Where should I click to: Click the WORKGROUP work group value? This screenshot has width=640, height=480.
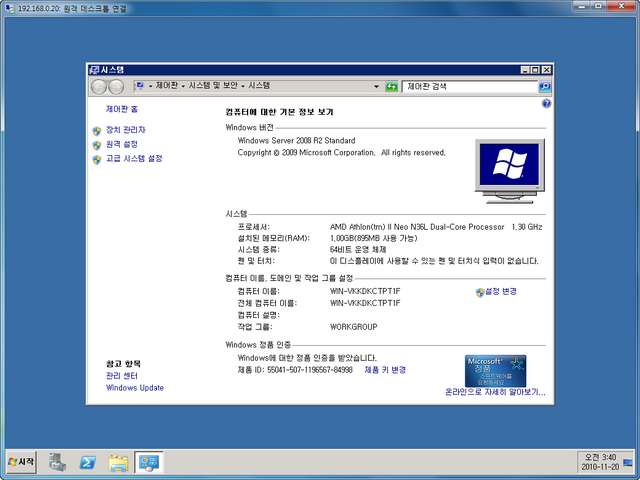click(353, 327)
